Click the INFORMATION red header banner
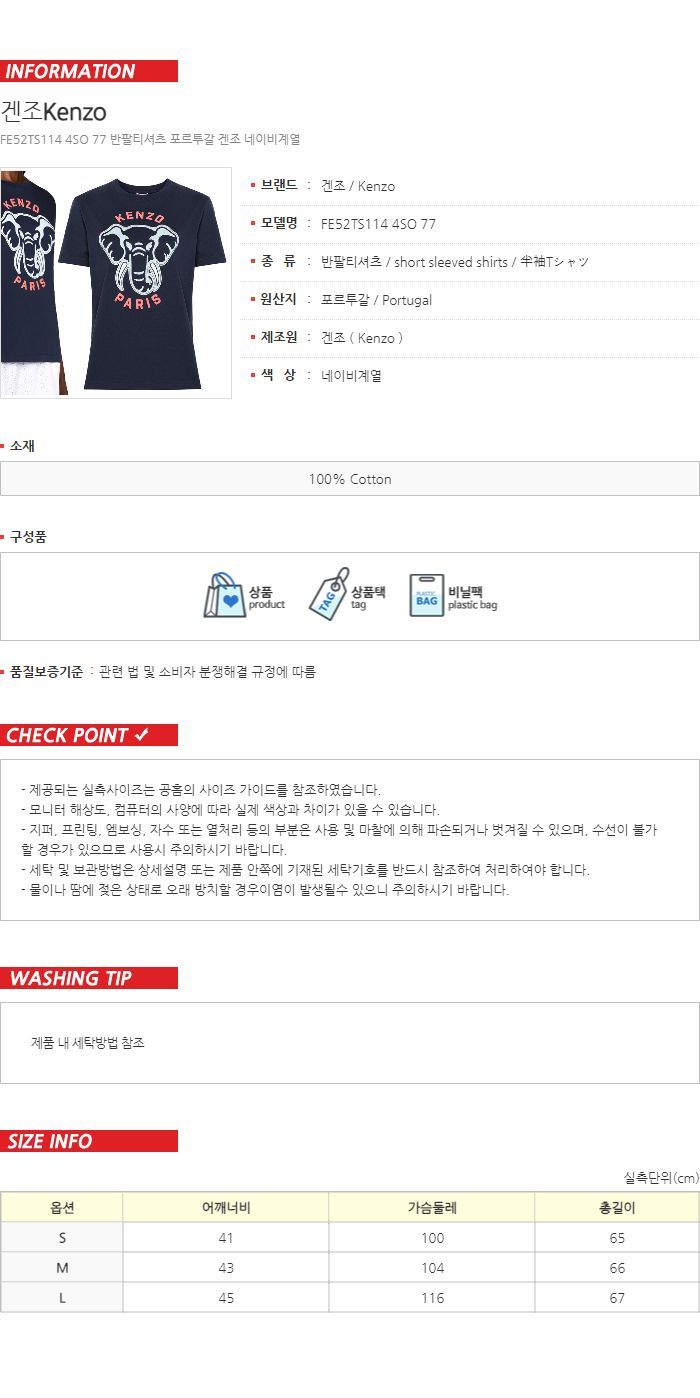Screen dimensions: 700x1398 pyautogui.click(x=89, y=71)
